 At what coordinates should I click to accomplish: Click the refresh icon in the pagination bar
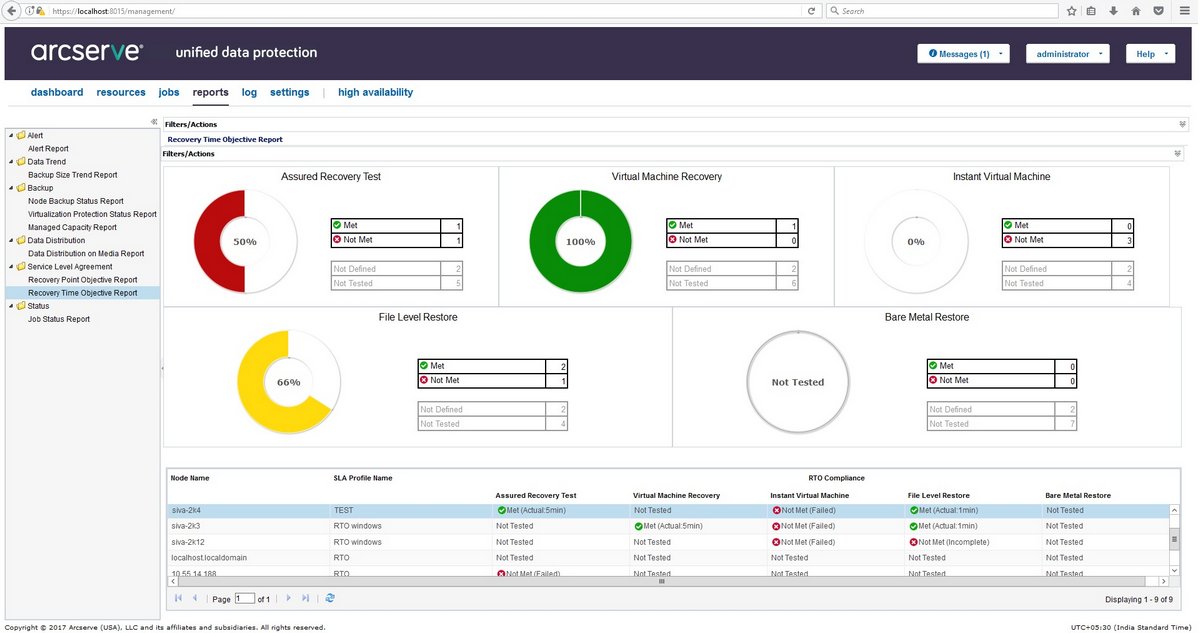click(x=330, y=598)
